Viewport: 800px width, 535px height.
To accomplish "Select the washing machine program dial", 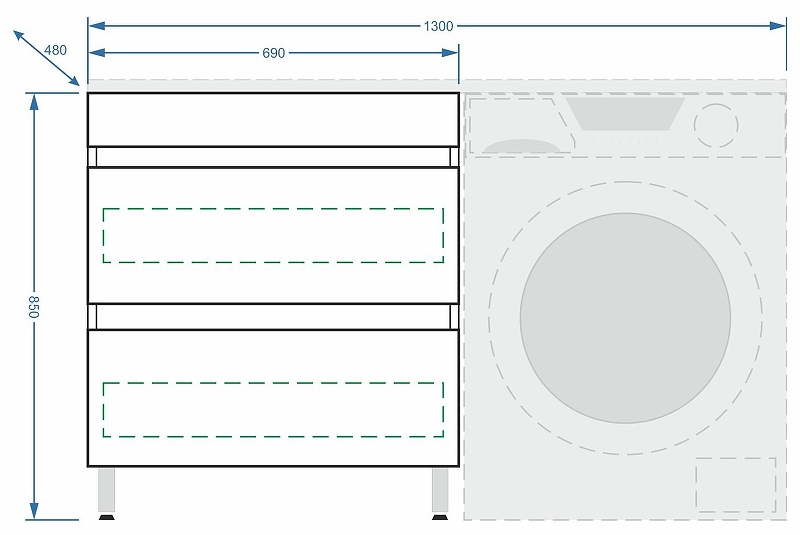I will [715, 126].
